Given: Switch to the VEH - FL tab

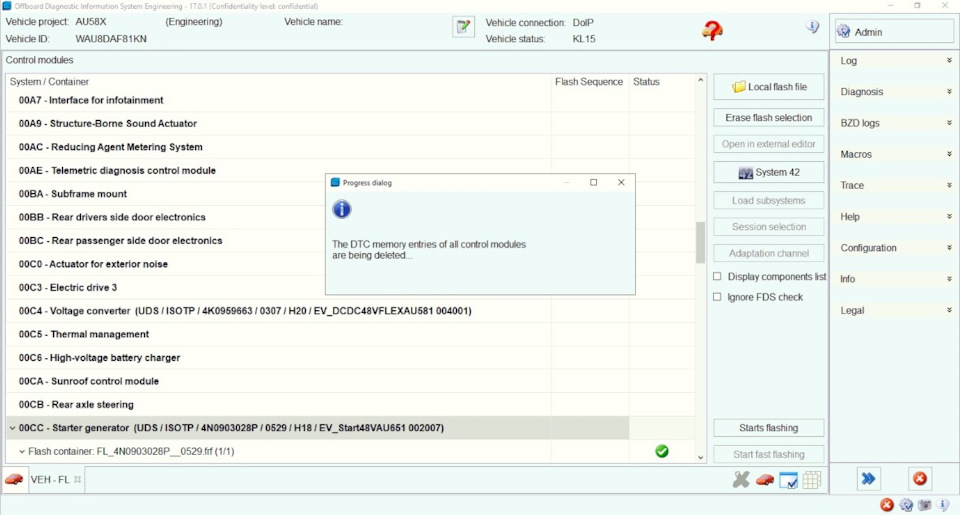Looking at the screenshot, I should [50, 479].
